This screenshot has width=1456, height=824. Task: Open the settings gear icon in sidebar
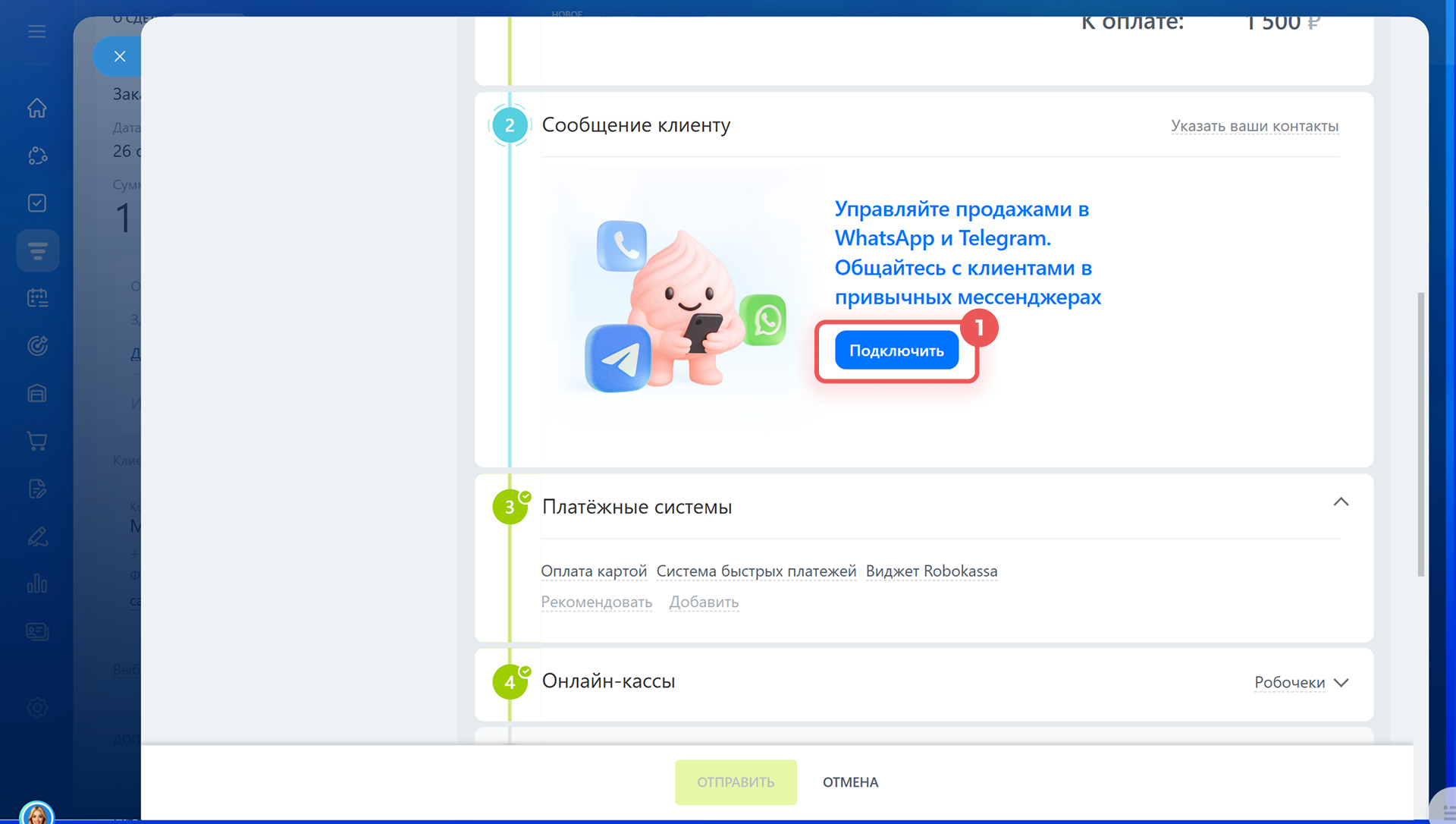click(x=36, y=707)
